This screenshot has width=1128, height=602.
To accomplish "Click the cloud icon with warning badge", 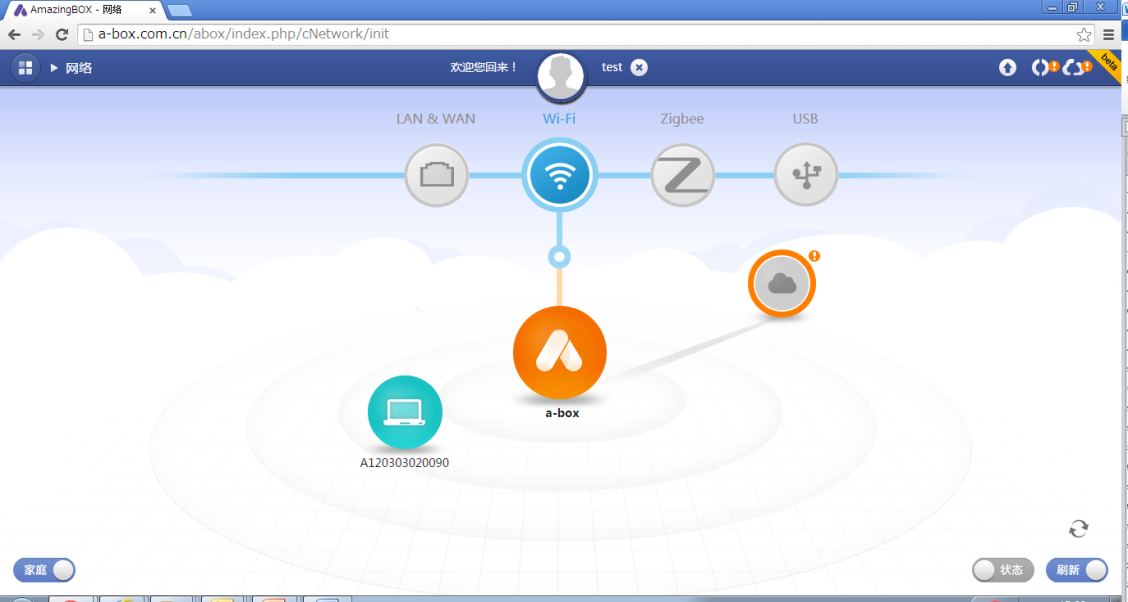I will coord(782,284).
